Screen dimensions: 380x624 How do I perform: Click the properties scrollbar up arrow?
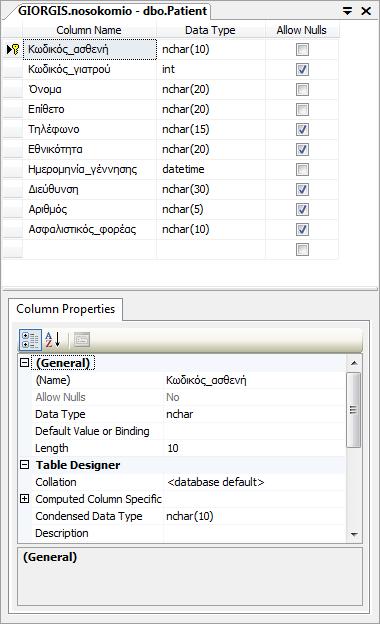click(x=354, y=363)
